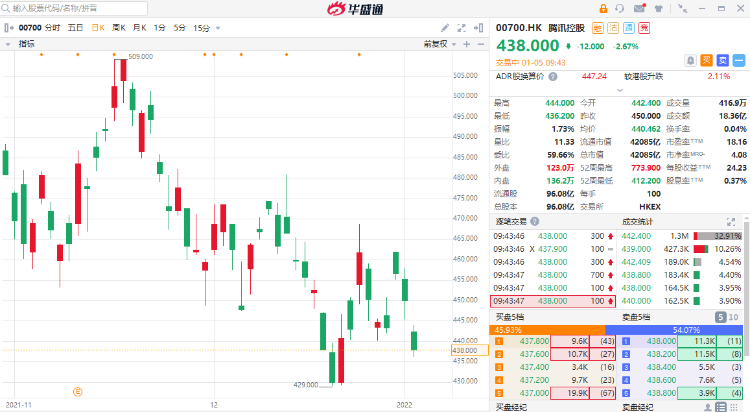Screen dimensions: 750x412
Task: Expand quote details chevron below ADR row
Action: (620, 90)
